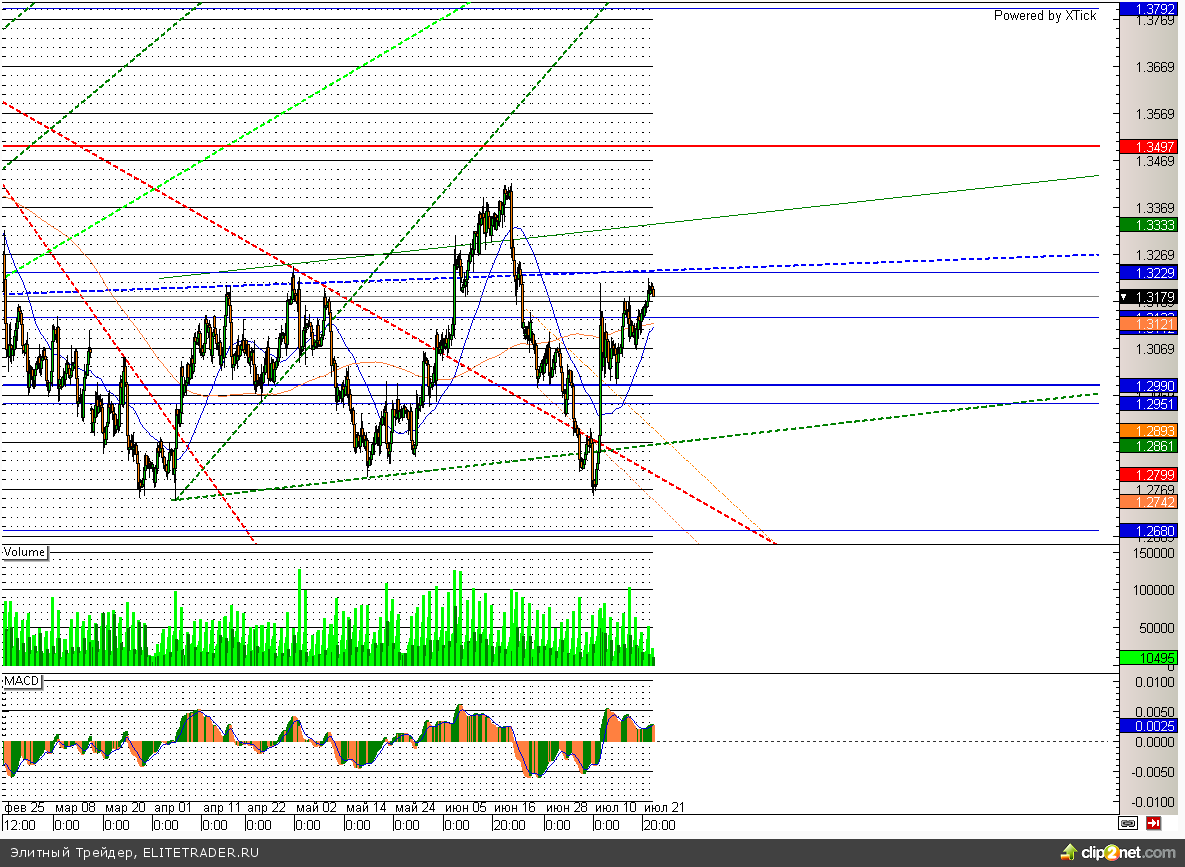1185x867 pixels.
Task: Click the red 1.2799 price tag
Action: pyautogui.click(x=1148, y=474)
